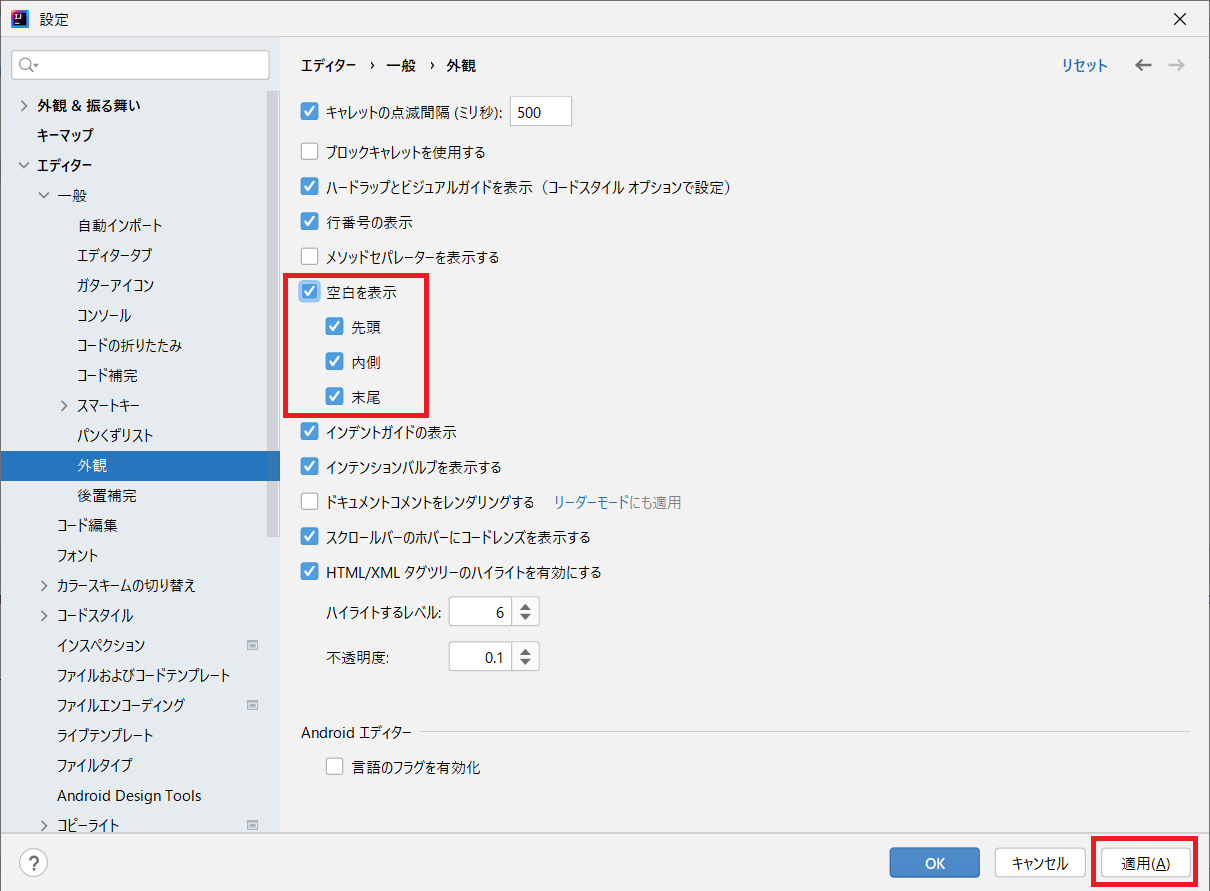Screen dimensions: 1210x891
Task: Select ガターアイコン in settings tree
Action: pyautogui.click(x=116, y=285)
